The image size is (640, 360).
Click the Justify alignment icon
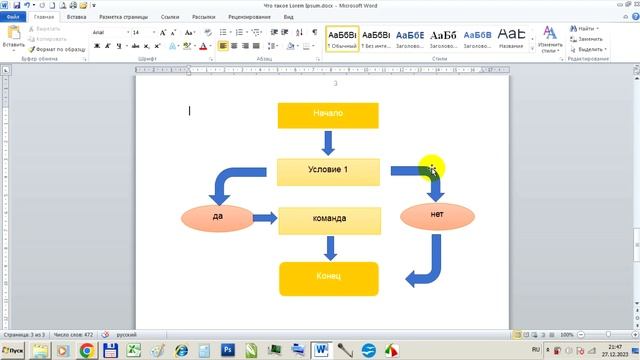[x=256, y=46]
